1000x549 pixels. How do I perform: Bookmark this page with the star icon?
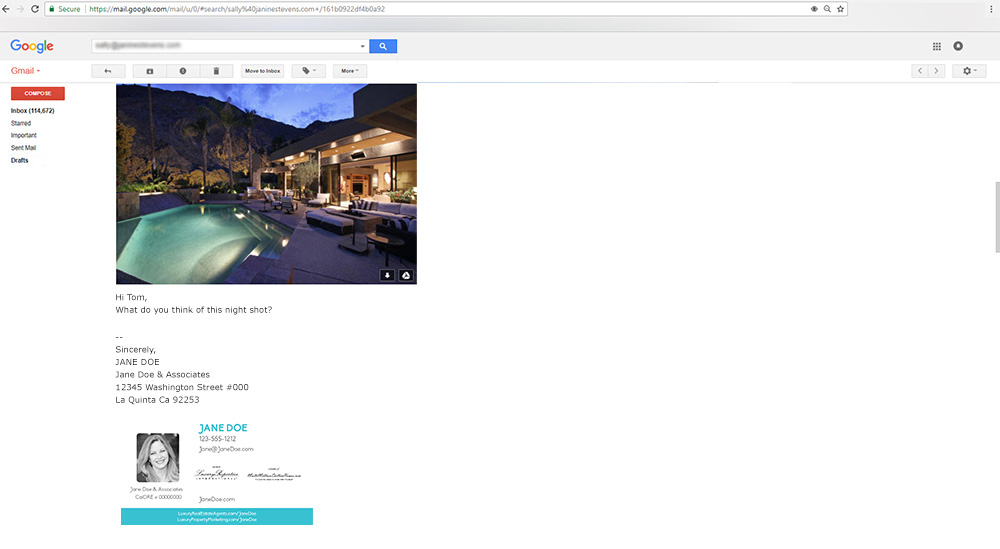pyautogui.click(x=841, y=8)
